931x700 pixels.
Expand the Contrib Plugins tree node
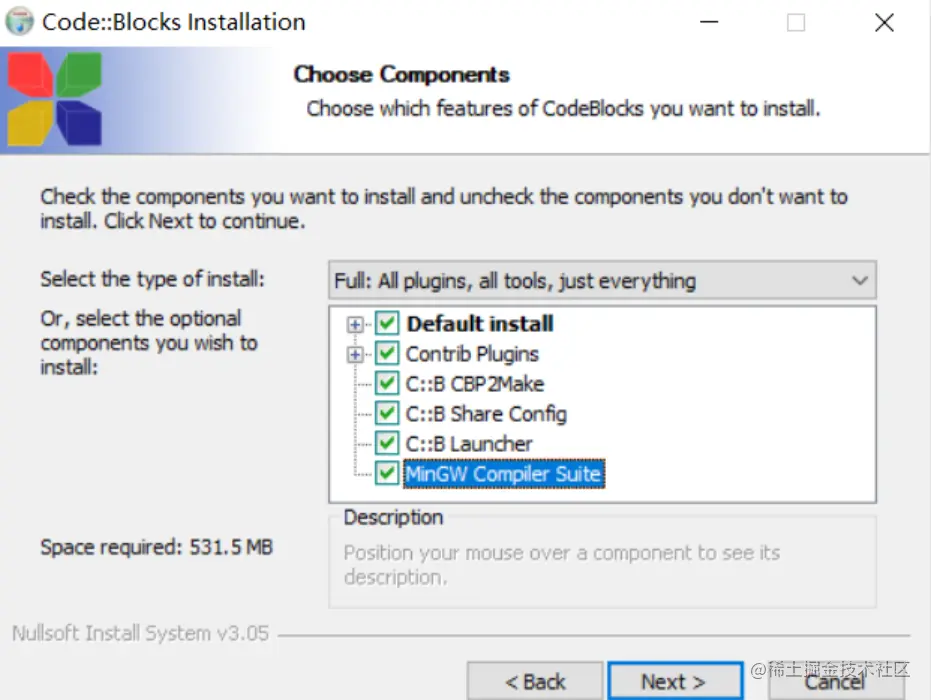tap(354, 355)
